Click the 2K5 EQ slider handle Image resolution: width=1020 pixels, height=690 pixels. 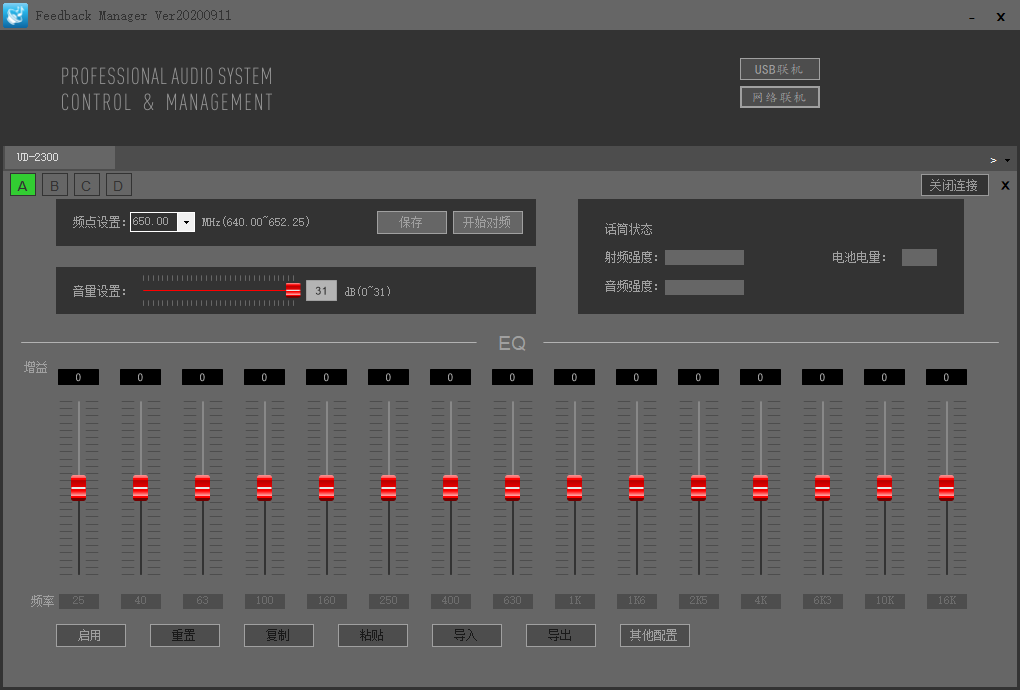[699, 487]
